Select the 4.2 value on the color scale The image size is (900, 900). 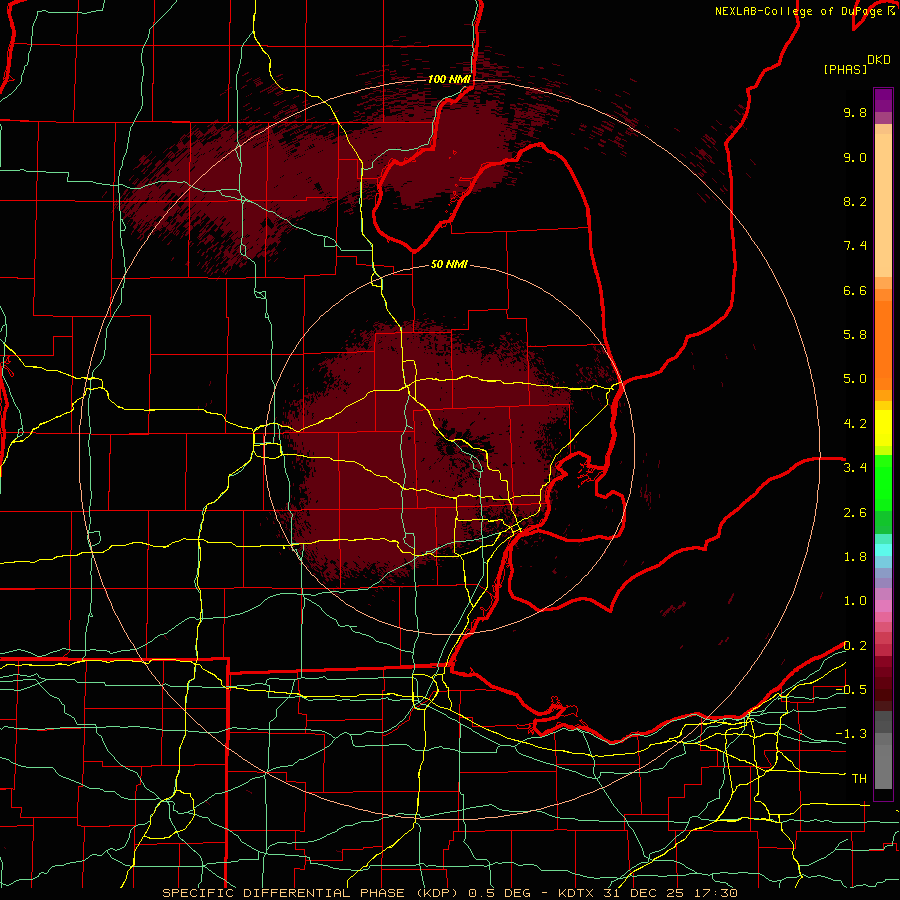point(855,424)
